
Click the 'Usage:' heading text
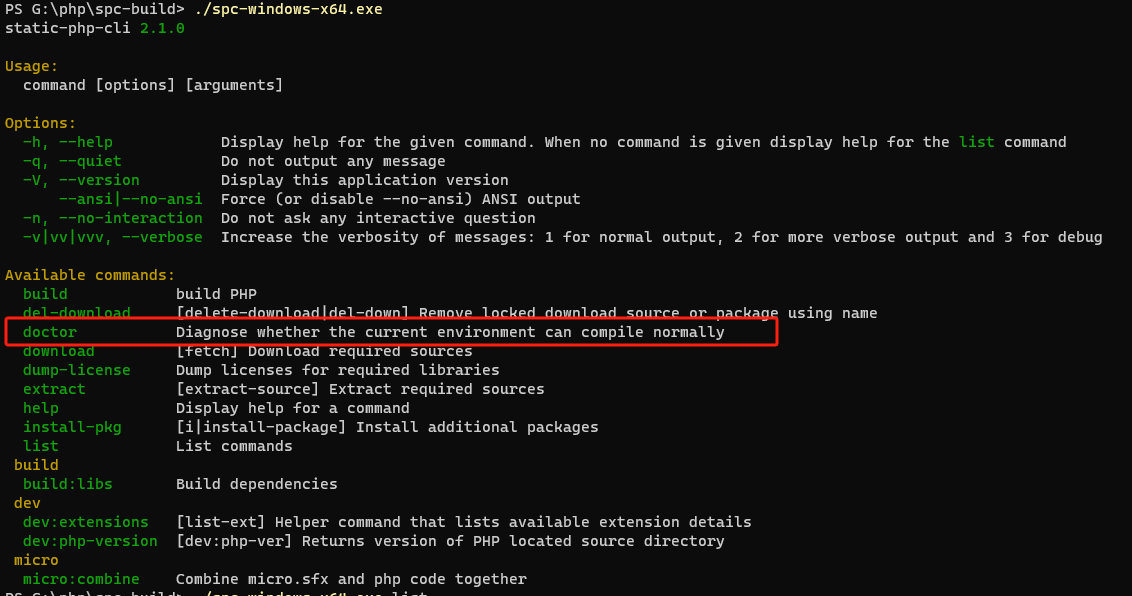click(x=32, y=66)
